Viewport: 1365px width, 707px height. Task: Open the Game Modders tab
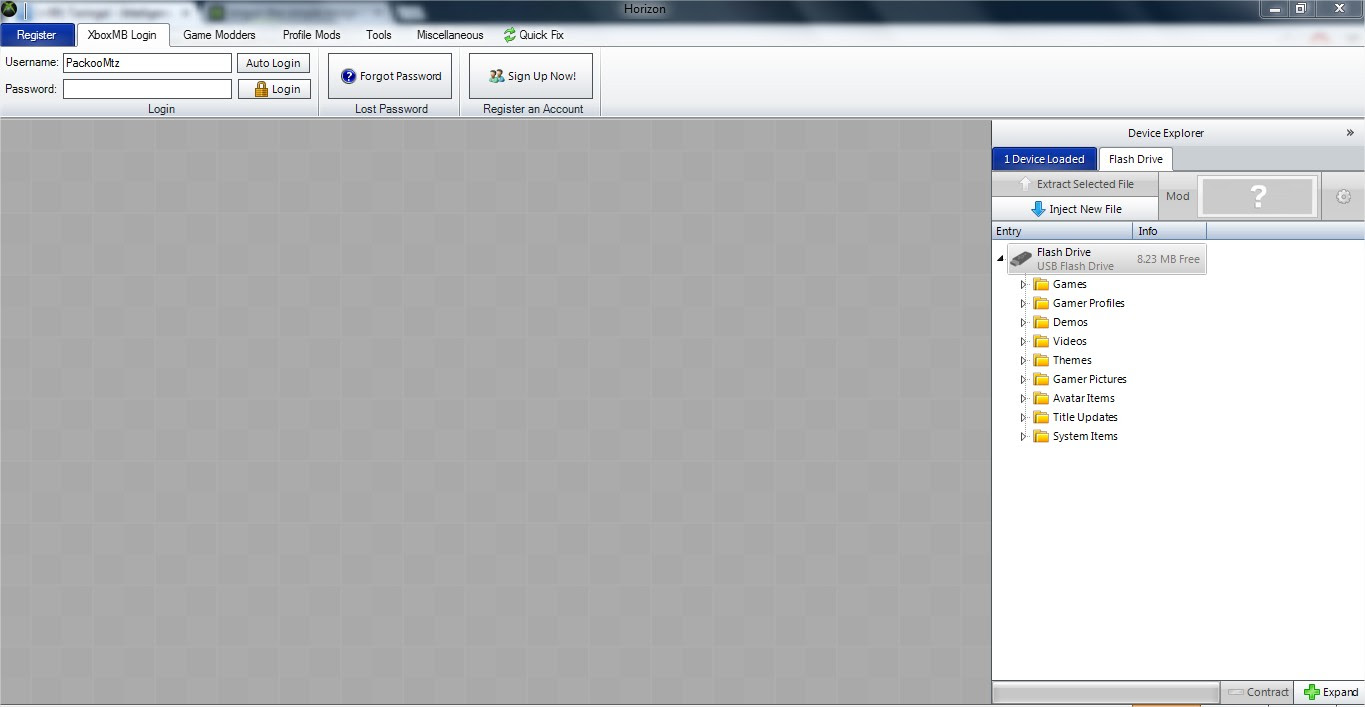pyautogui.click(x=219, y=35)
